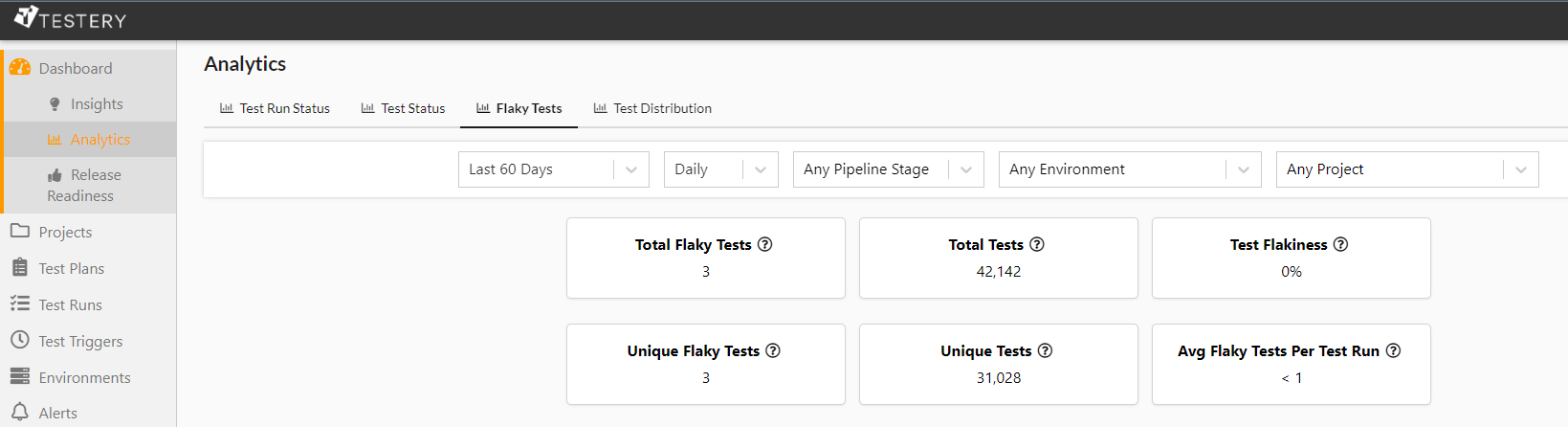
Task: Select the Test Status tab
Action: click(x=403, y=108)
